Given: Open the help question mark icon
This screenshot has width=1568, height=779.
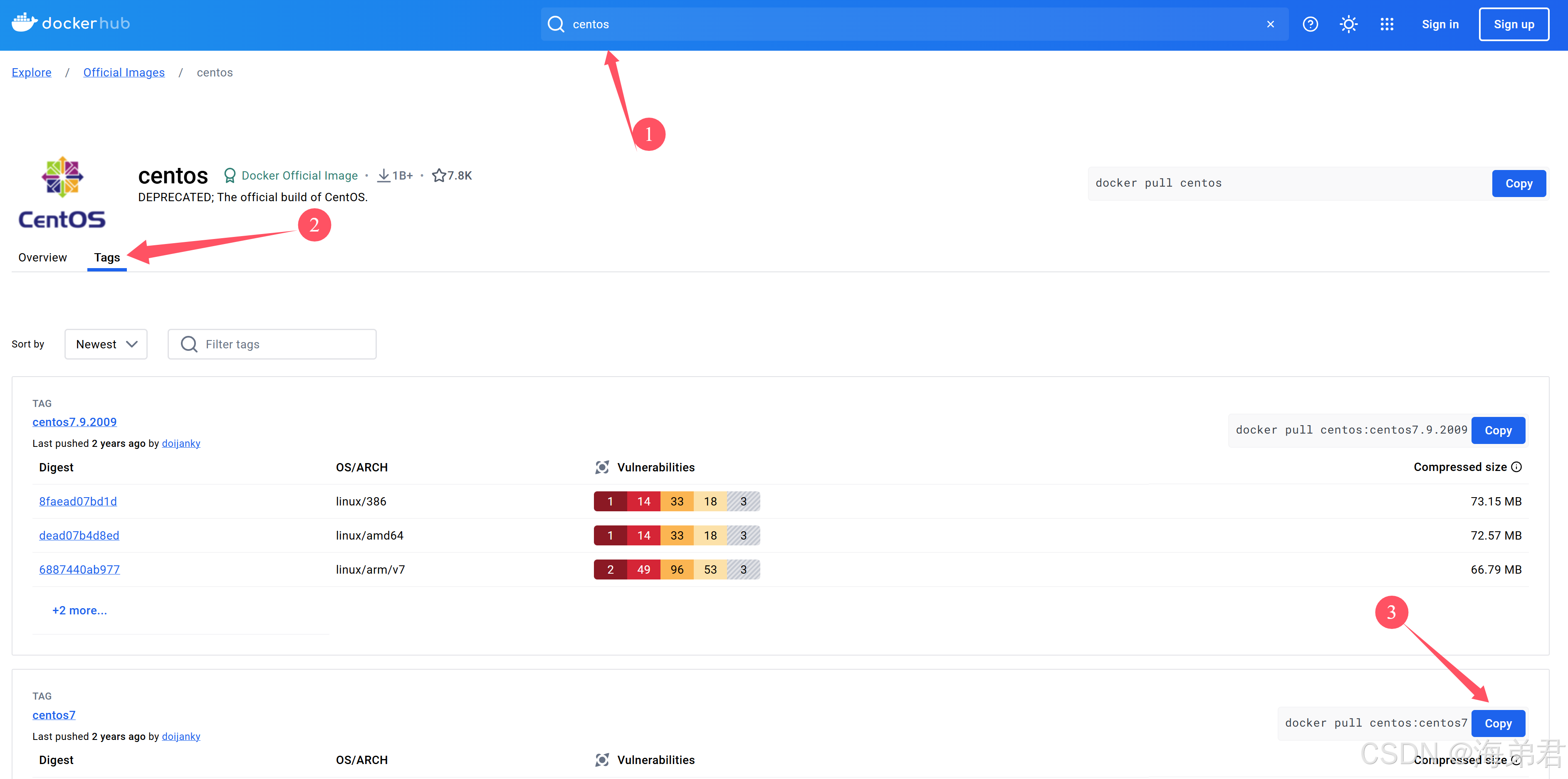Looking at the screenshot, I should click(1310, 25).
